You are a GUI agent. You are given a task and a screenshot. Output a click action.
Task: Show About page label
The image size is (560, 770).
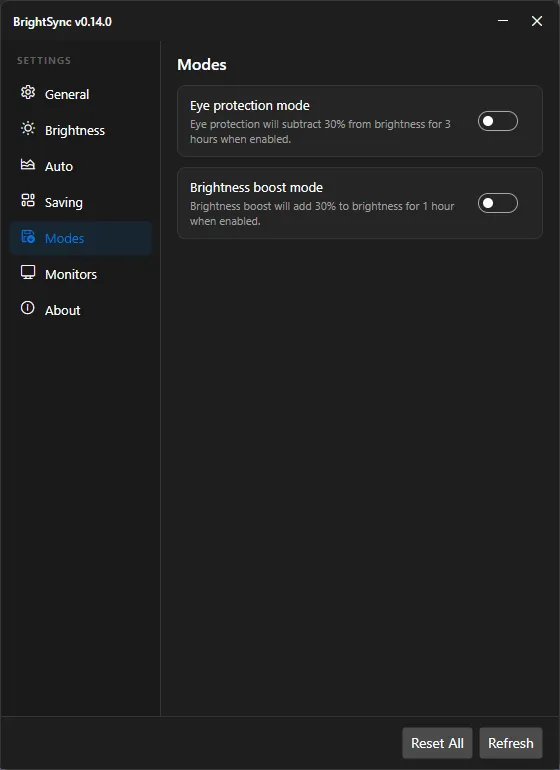pos(62,310)
